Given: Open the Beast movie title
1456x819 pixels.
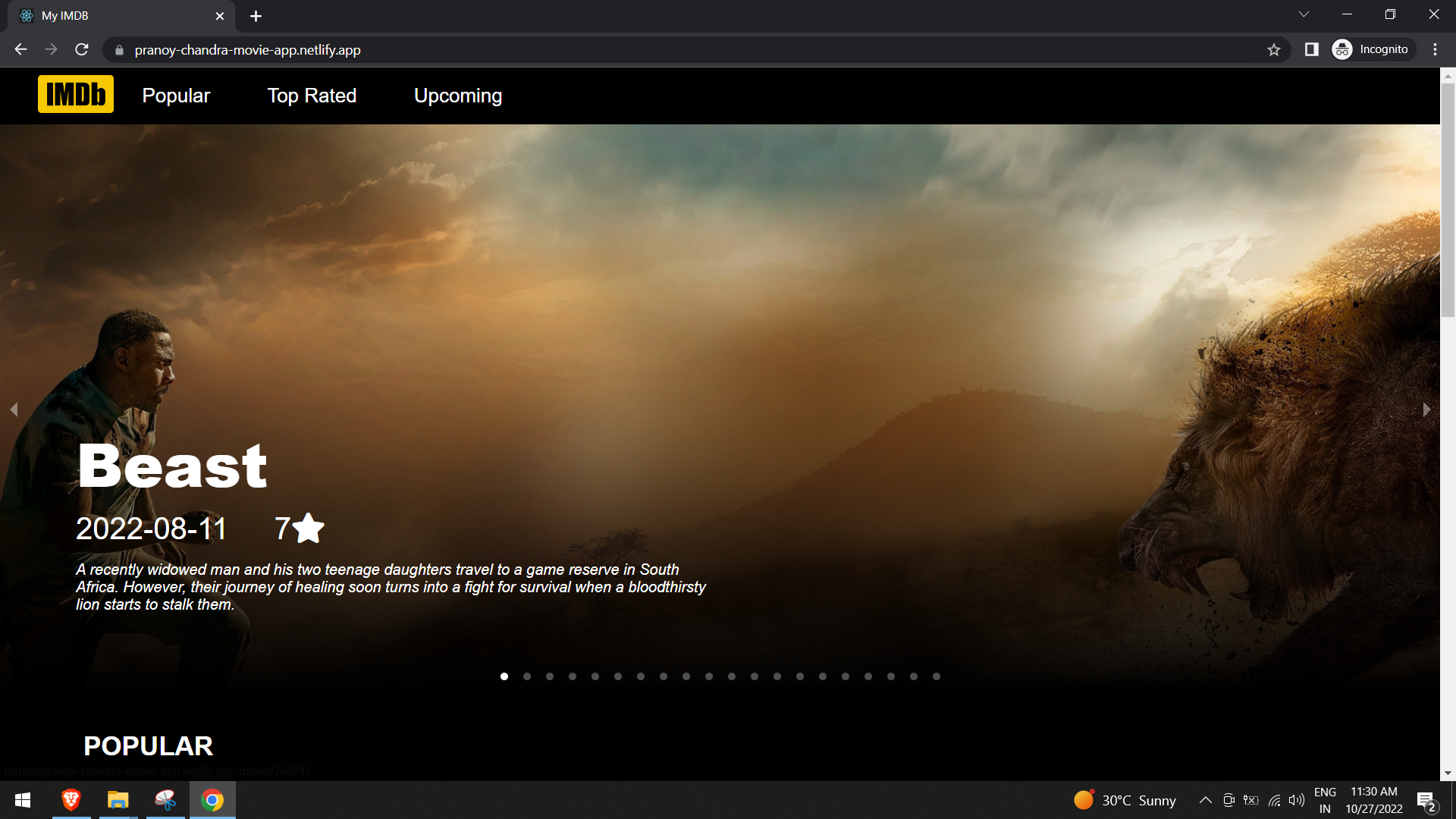Looking at the screenshot, I should [172, 466].
